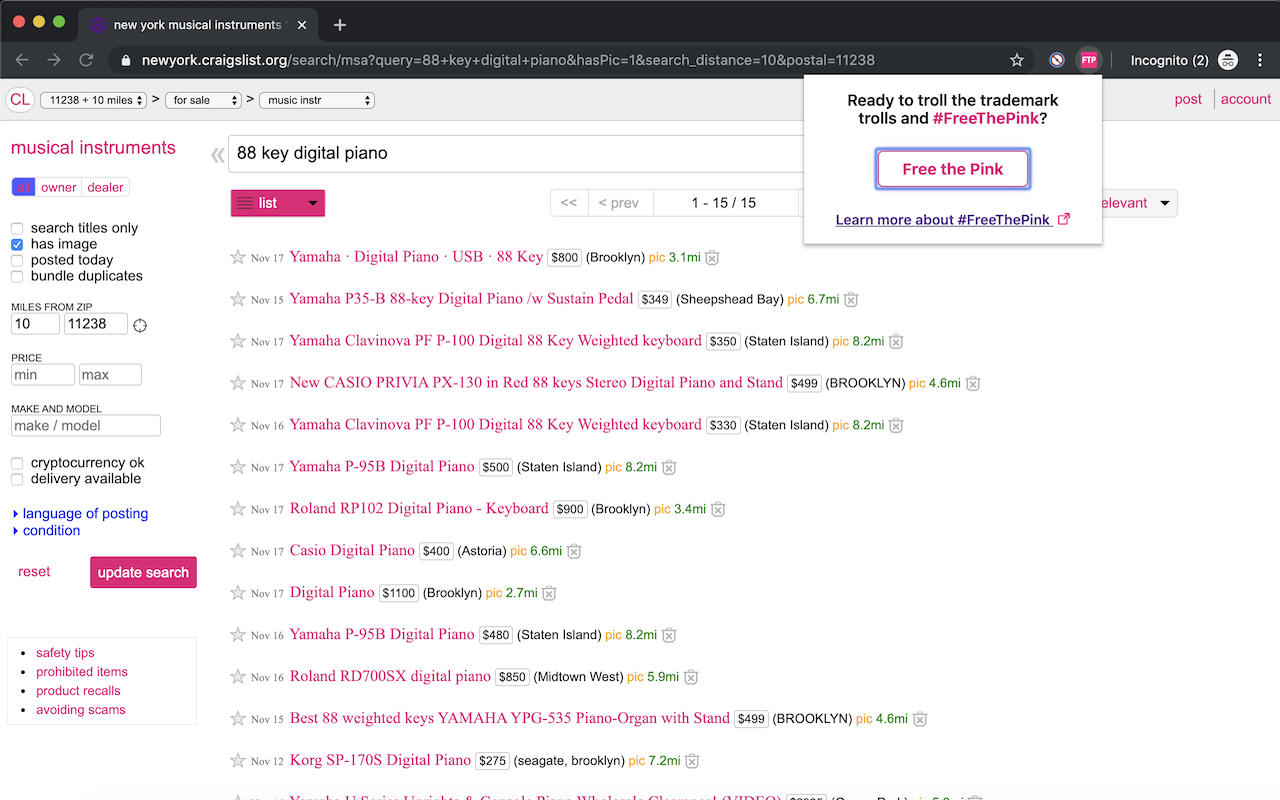The width and height of the screenshot is (1280, 800).
Task: Click the reset link
Action: pos(34,572)
